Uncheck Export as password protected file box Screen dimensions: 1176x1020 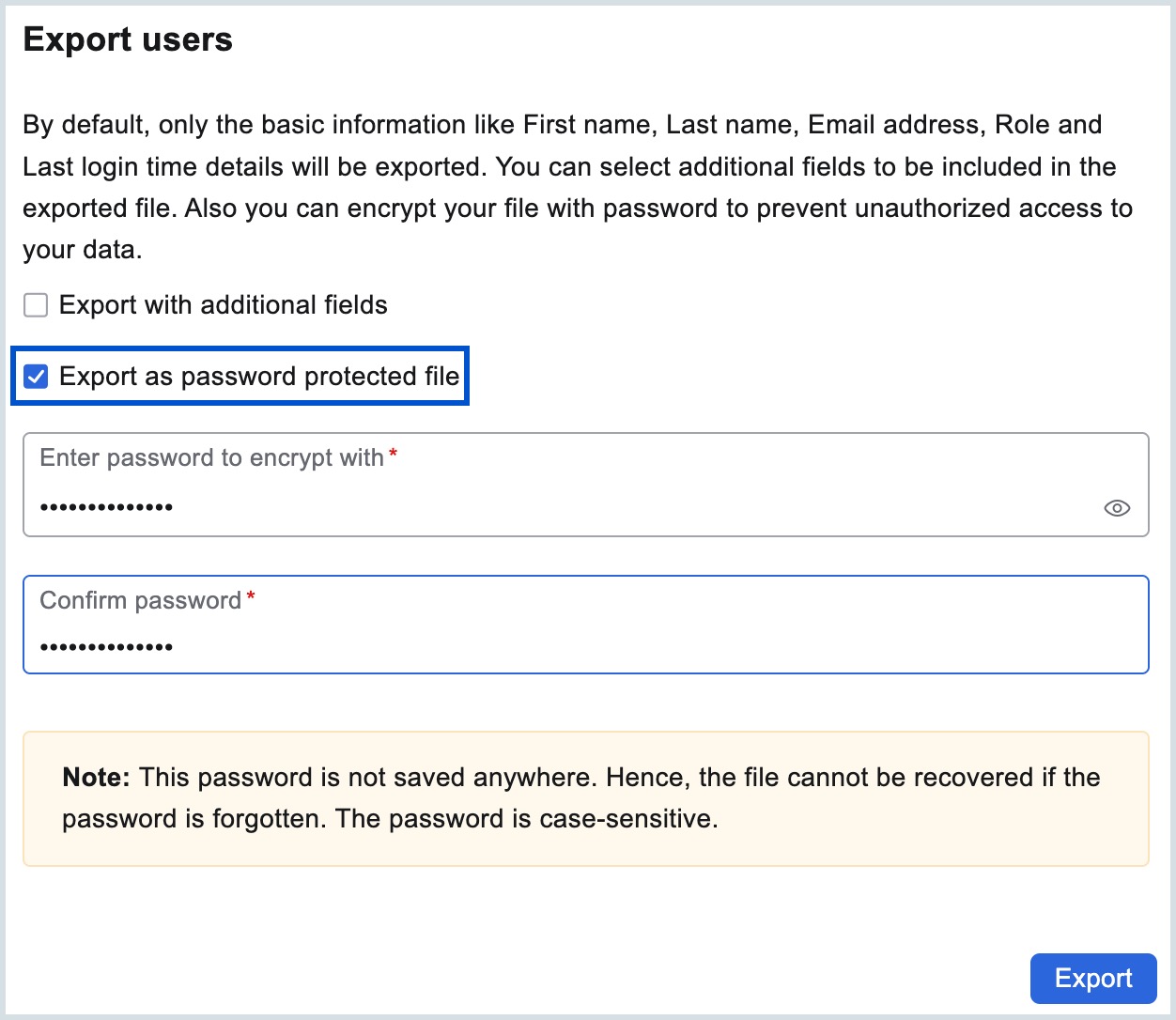click(36, 377)
